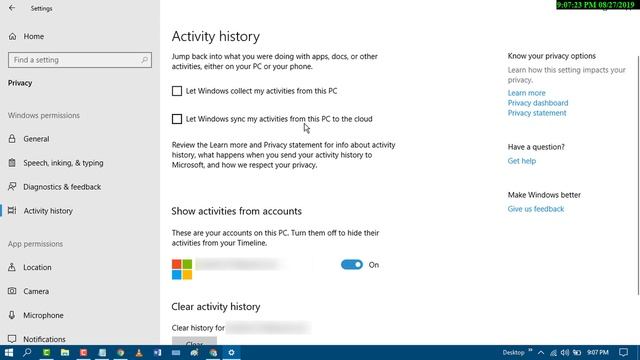Open the Windows Start menu
This screenshot has width=640, height=360.
pyautogui.click(x=9, y=353)
